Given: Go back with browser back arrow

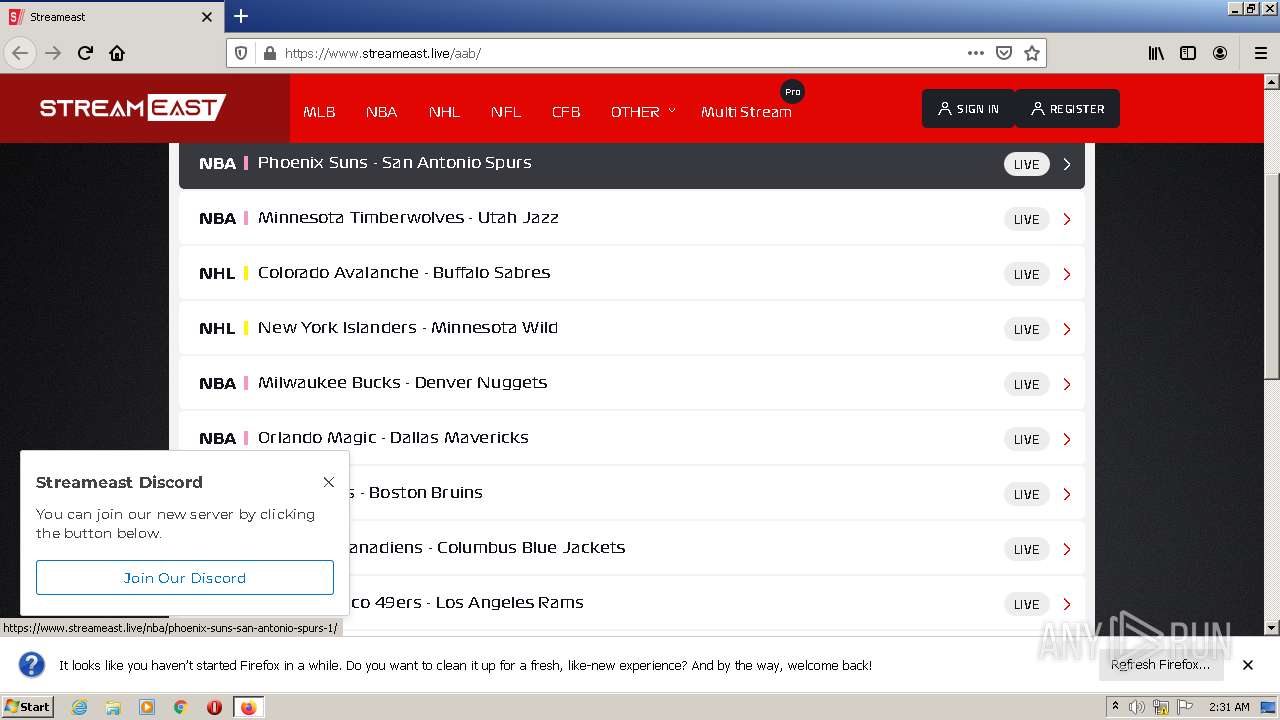Looking at the screenshot, I should pos(20,53).
